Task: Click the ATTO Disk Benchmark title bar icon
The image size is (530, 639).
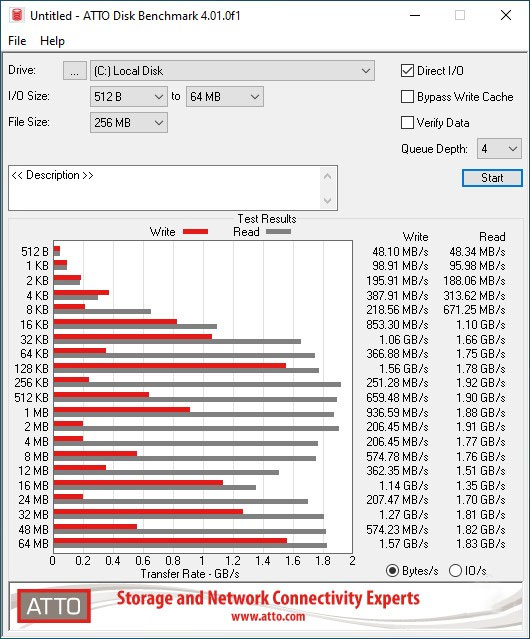Action: pos(17,15)
